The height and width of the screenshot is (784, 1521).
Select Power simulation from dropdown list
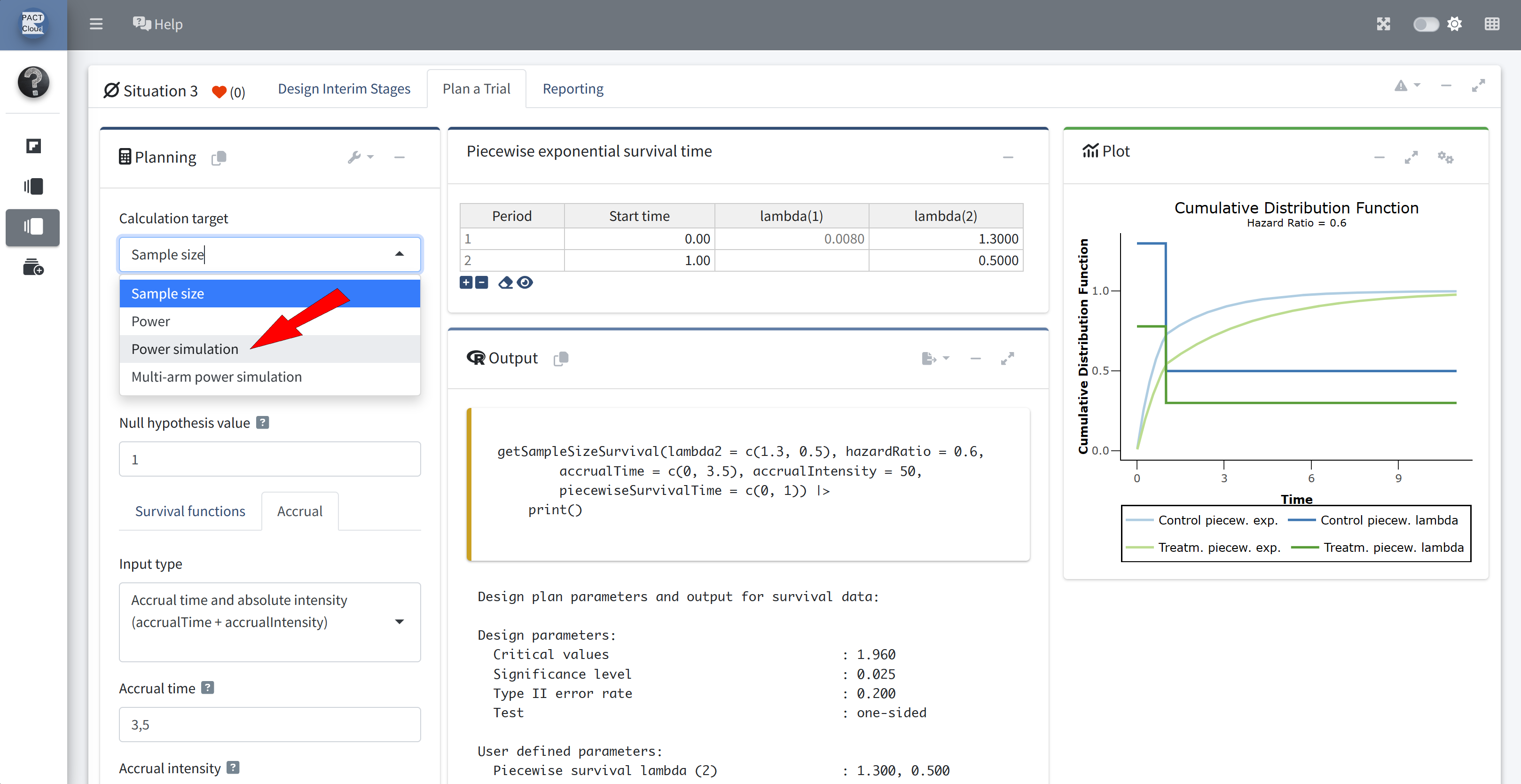pos(185,349)
